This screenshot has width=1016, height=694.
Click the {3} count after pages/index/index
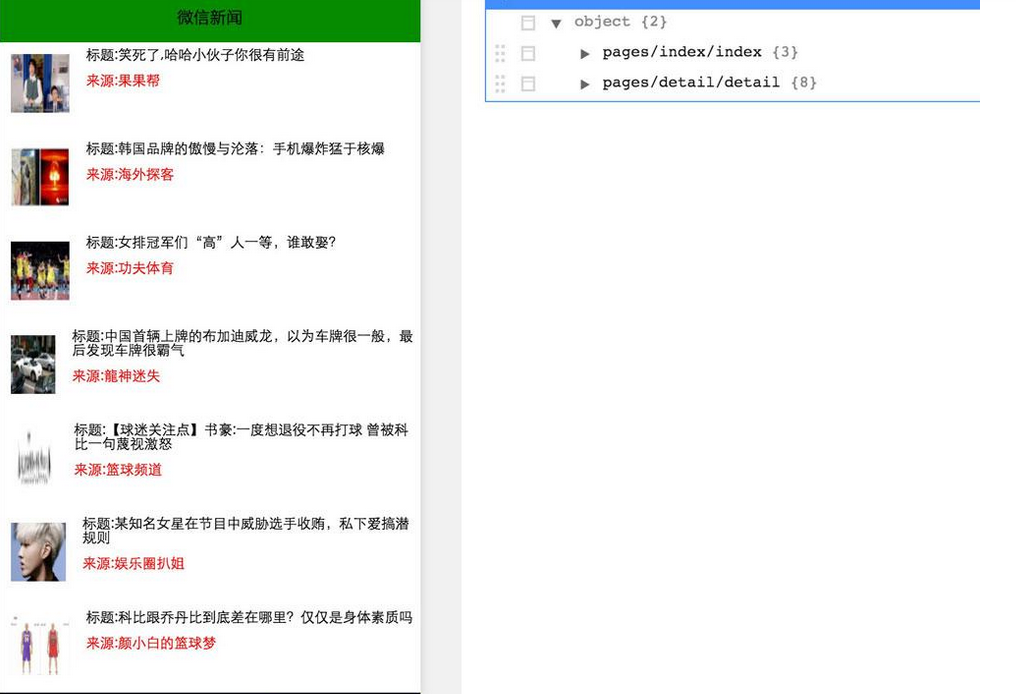coord(785,52)
